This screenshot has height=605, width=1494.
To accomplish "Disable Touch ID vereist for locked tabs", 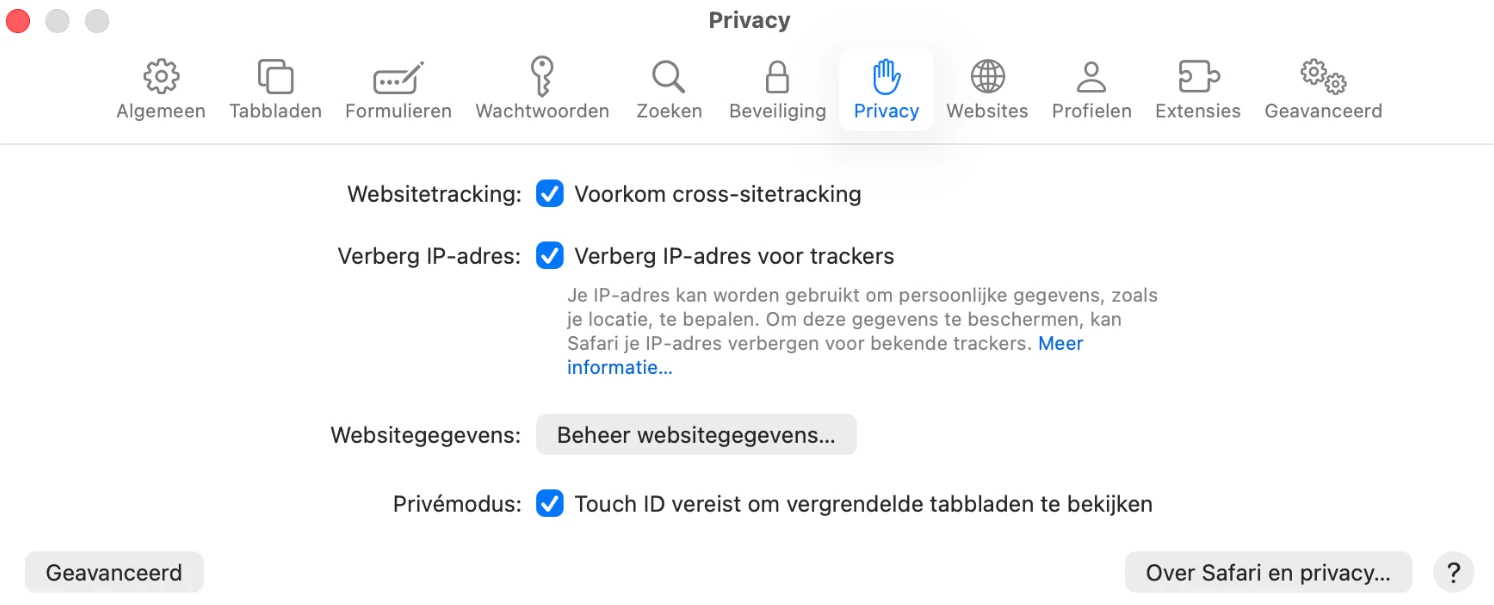I will [550, 503].
